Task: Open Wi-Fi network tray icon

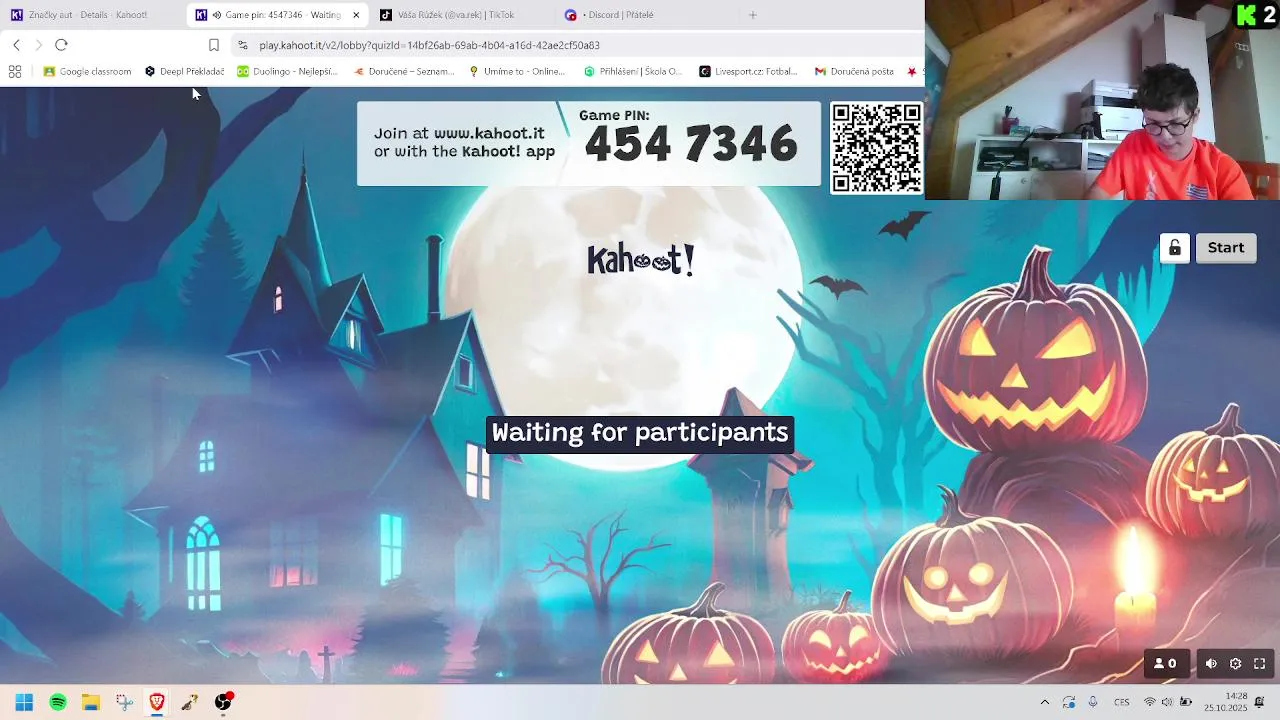Action: click(1150, 702)
